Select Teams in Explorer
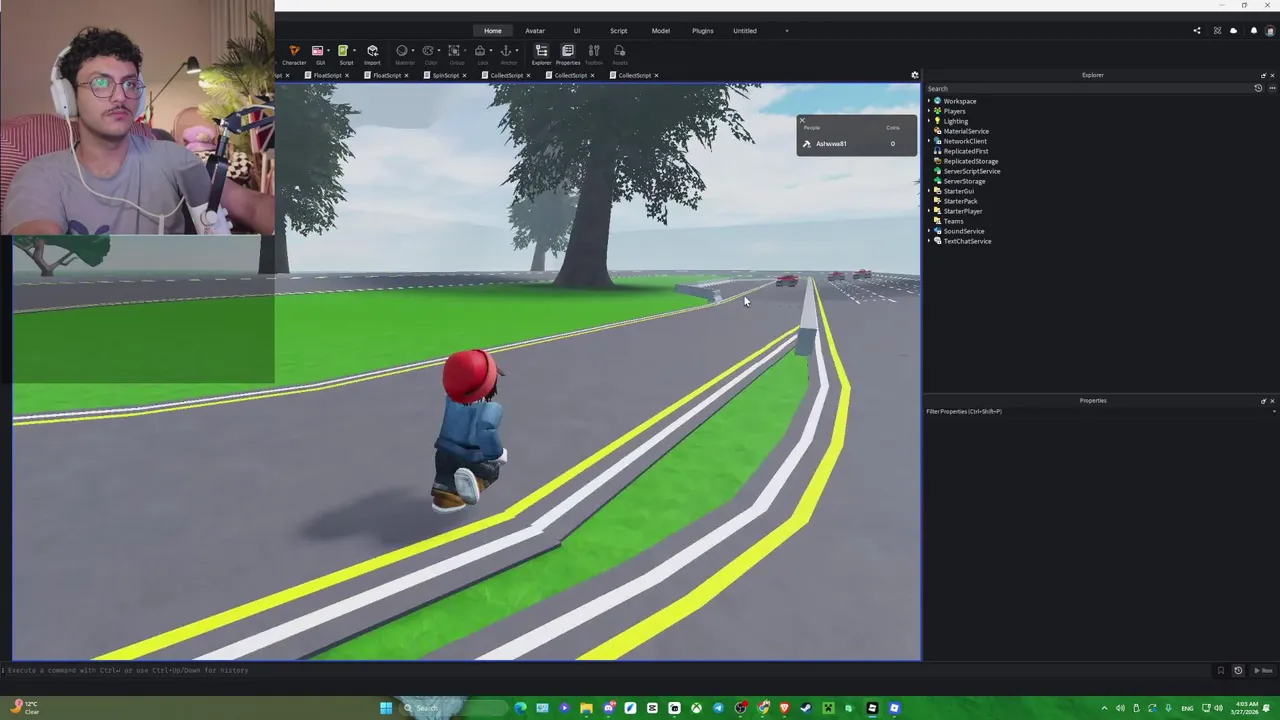1280x720 pixels. (x=953, y=221)
